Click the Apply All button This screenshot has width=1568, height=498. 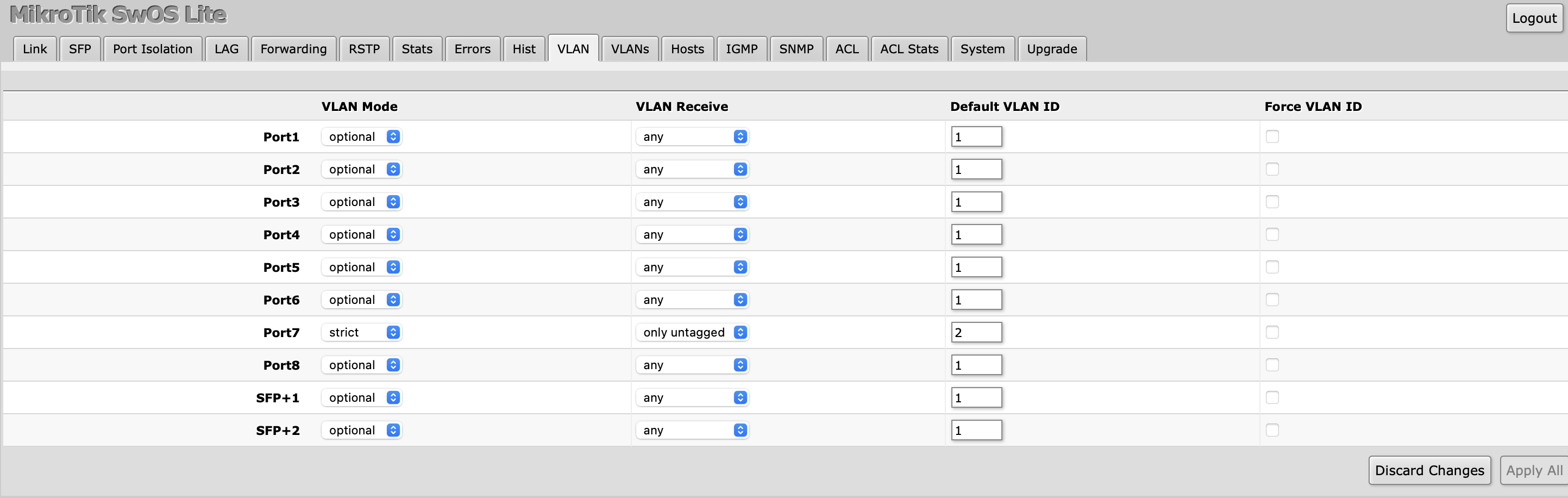pyautogui.click(x=1533, y=470)
